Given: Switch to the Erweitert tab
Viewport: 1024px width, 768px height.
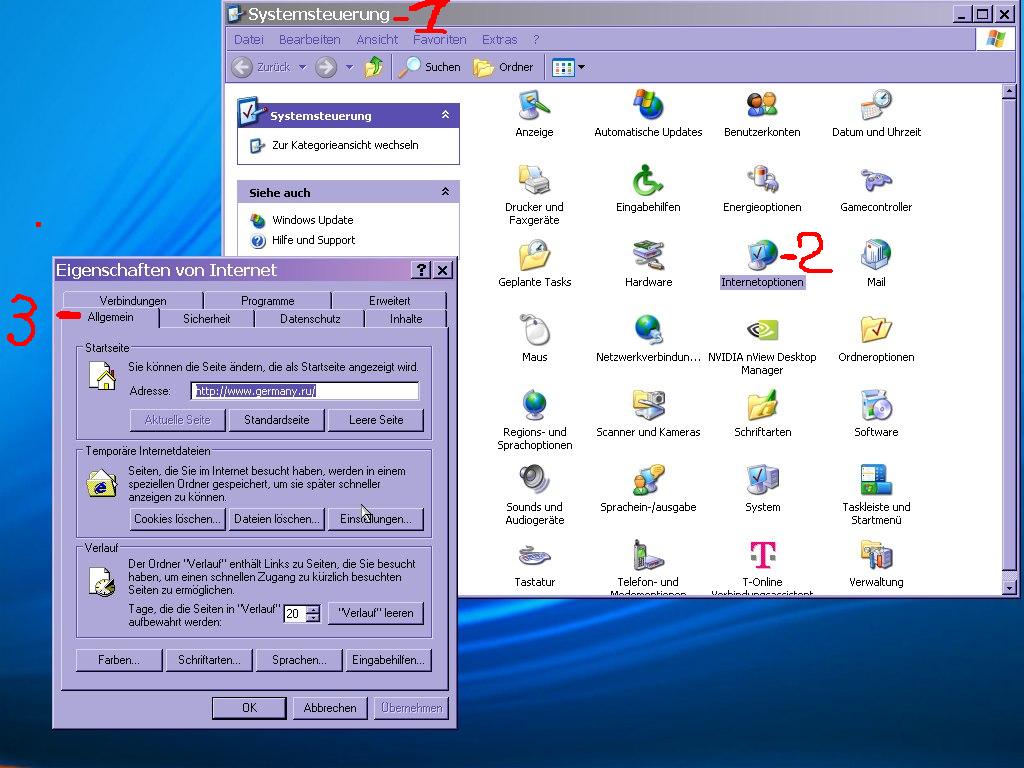Looking at the screenshot, I should (x=390, y=300).
